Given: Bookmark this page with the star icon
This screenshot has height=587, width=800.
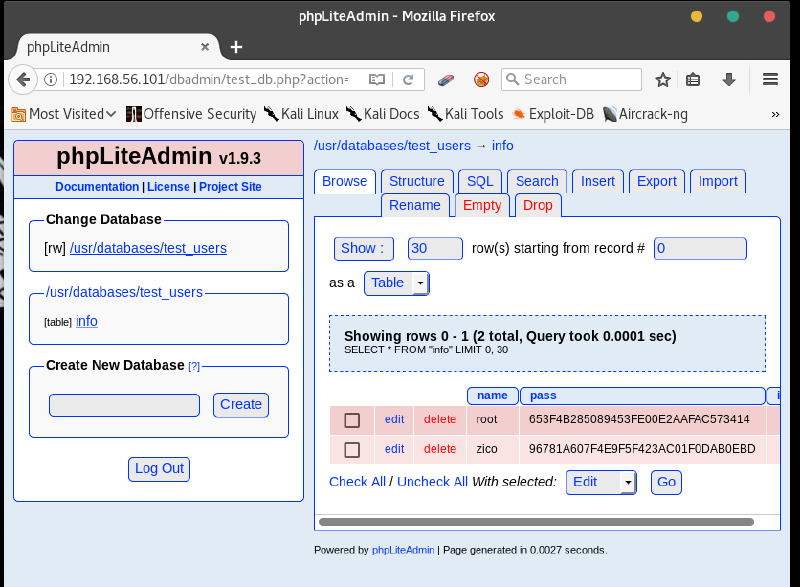Looking at the screenshot, I should tap(663, 80).
